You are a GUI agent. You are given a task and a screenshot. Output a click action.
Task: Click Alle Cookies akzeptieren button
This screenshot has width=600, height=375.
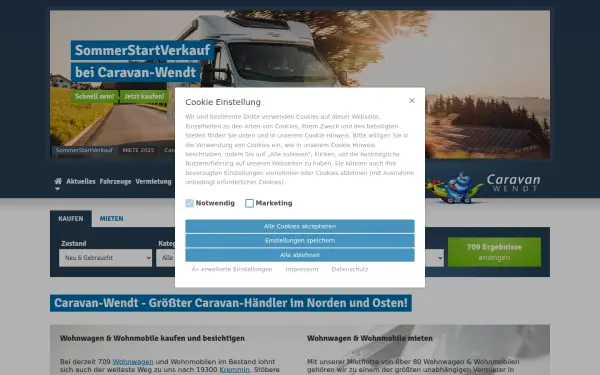300,226
